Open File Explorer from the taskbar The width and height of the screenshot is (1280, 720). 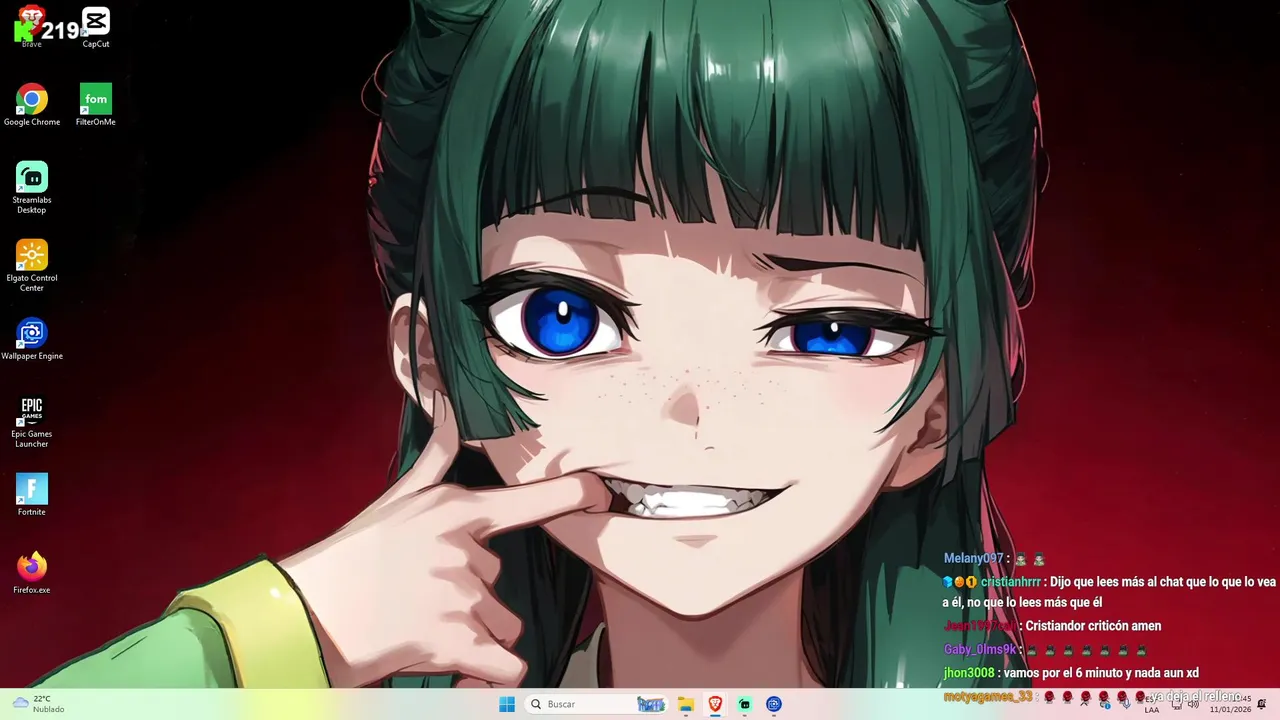click(x=685, y=704)
